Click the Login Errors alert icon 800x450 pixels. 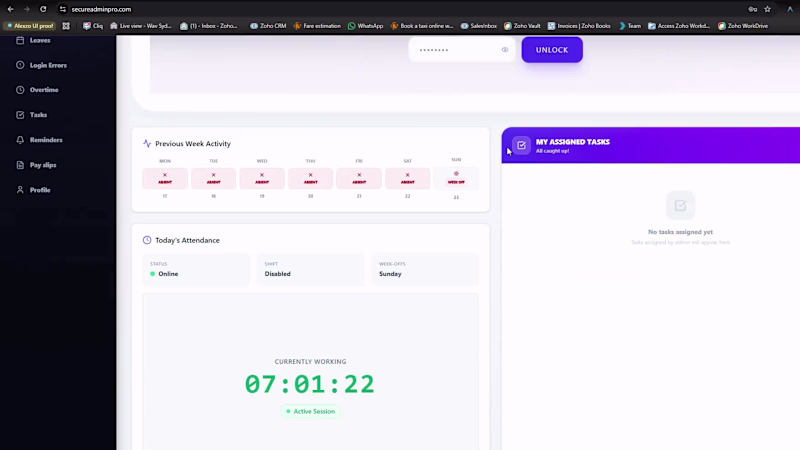[20, 65]
